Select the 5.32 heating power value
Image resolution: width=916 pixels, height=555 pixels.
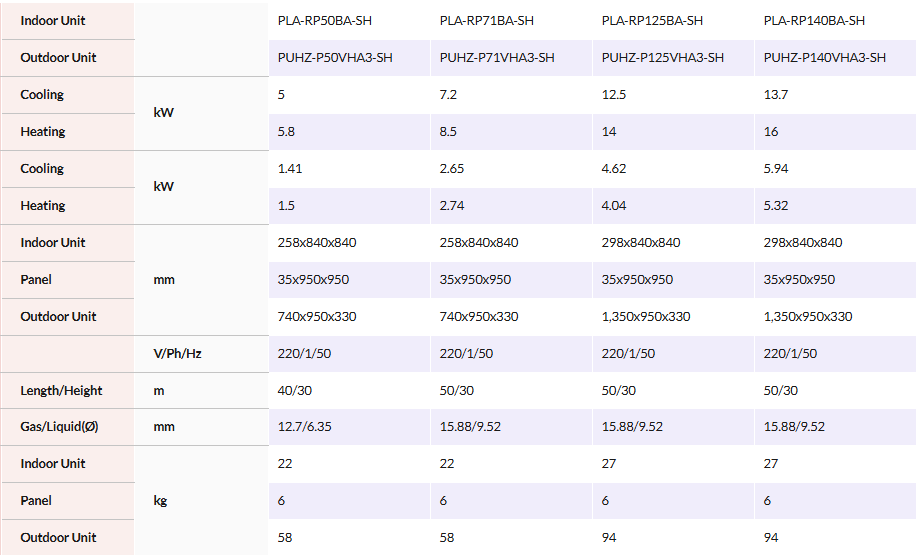click(776, 206)
